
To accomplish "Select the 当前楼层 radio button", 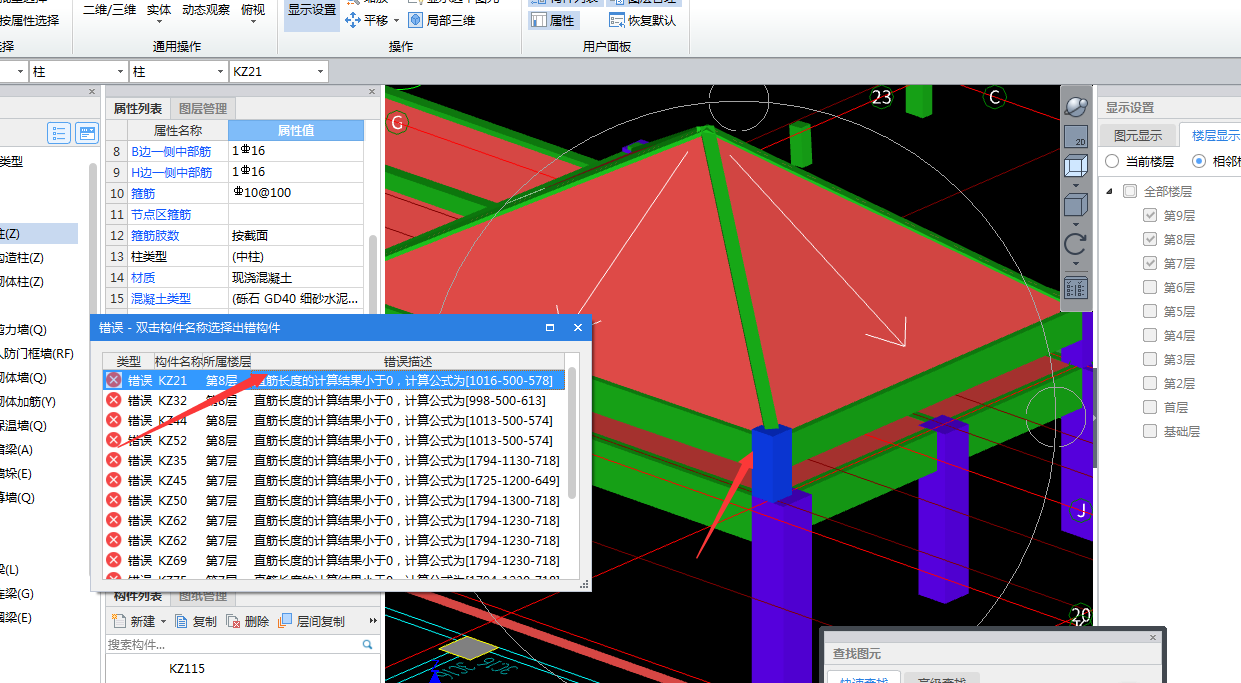I will point(1112,161).
